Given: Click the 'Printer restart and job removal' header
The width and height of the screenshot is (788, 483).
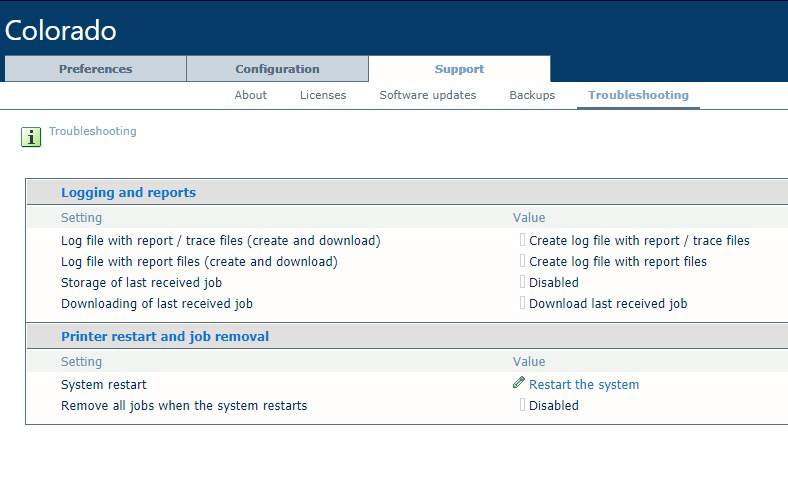Looking at the screenshot, I should [x=165, y=336].
